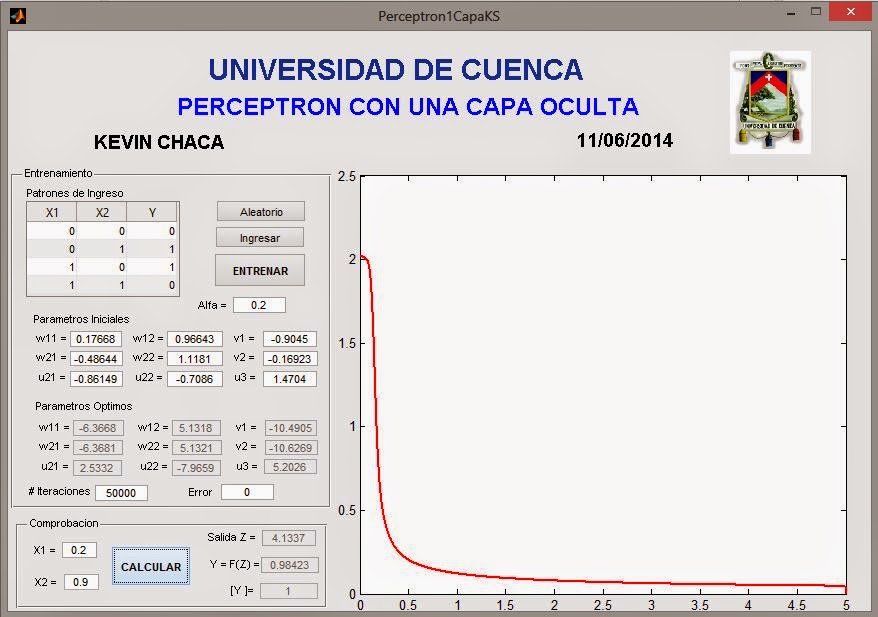Select the X2 column header in table
Screen dimensions: 878x617
(102, 212)
